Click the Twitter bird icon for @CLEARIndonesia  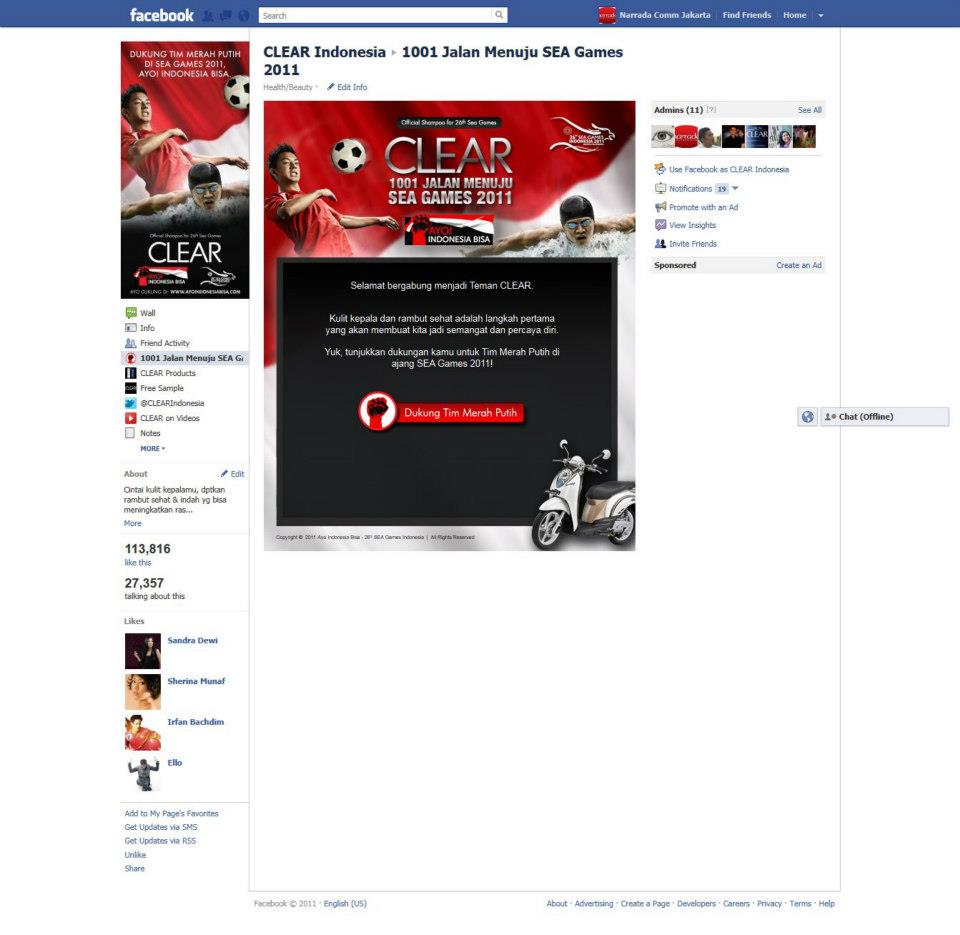(131, 403)
